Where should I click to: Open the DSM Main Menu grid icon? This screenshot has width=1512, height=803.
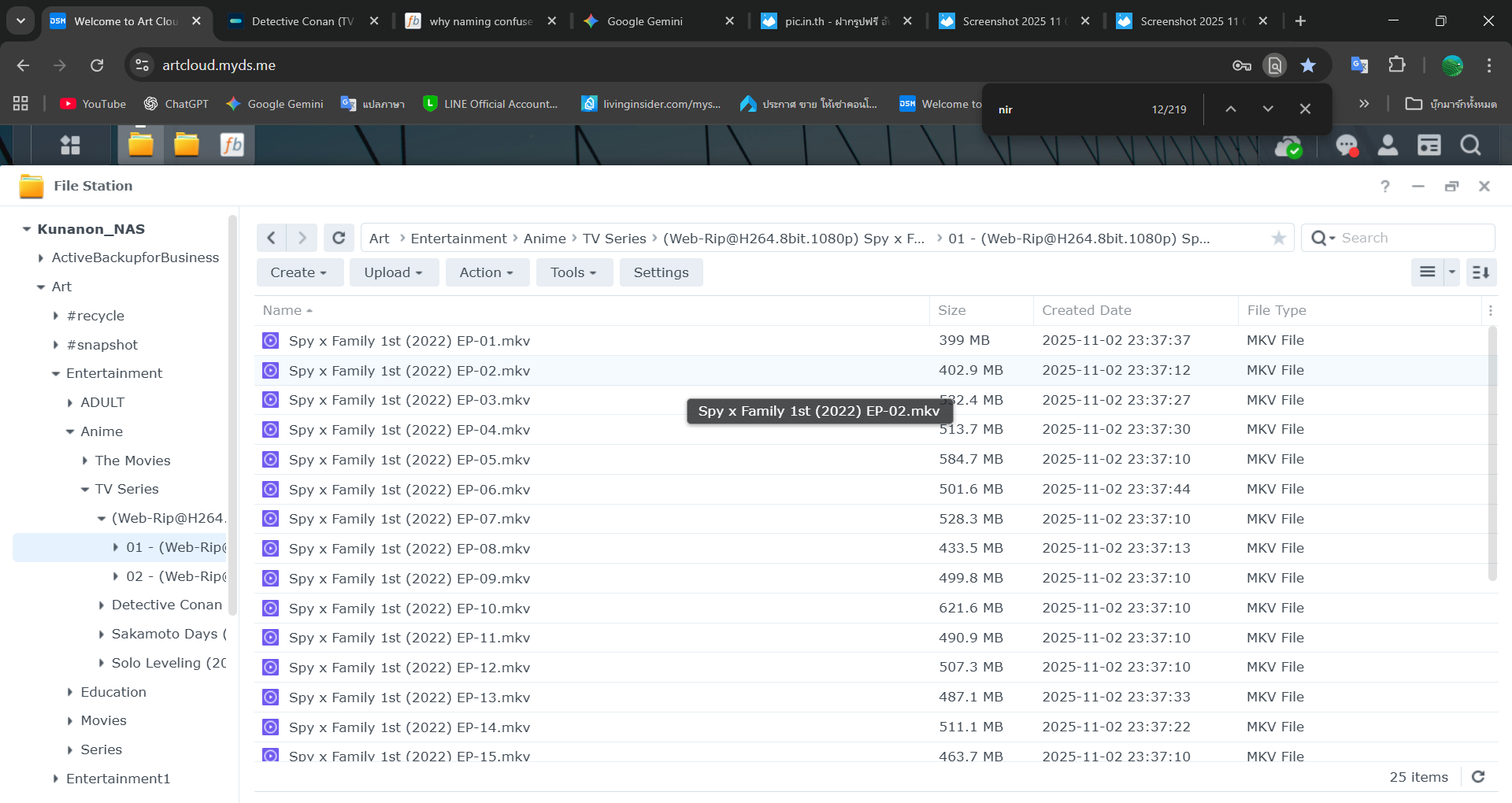click(x=70, y=145)
